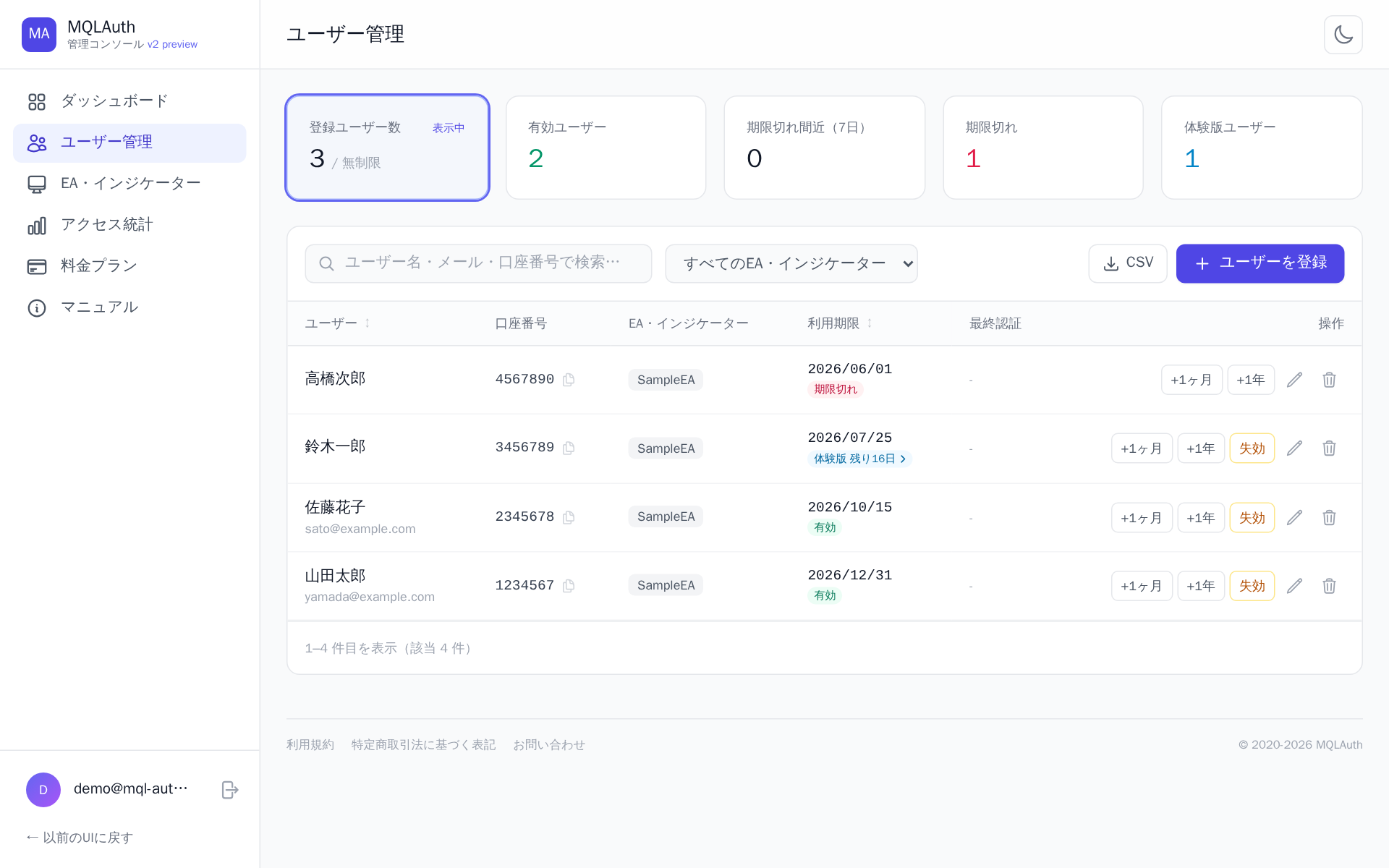The image size is (1389, 868).
Task: Open the お問い合わせ footer link
Action: click(x=549, y=745)
